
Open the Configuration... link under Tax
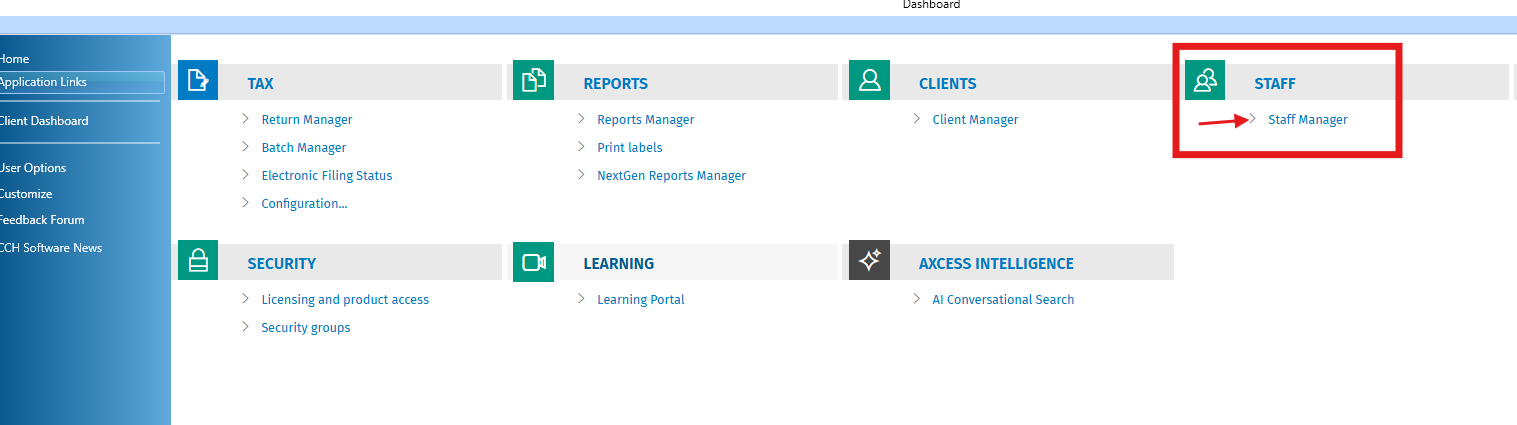[305, 203]
